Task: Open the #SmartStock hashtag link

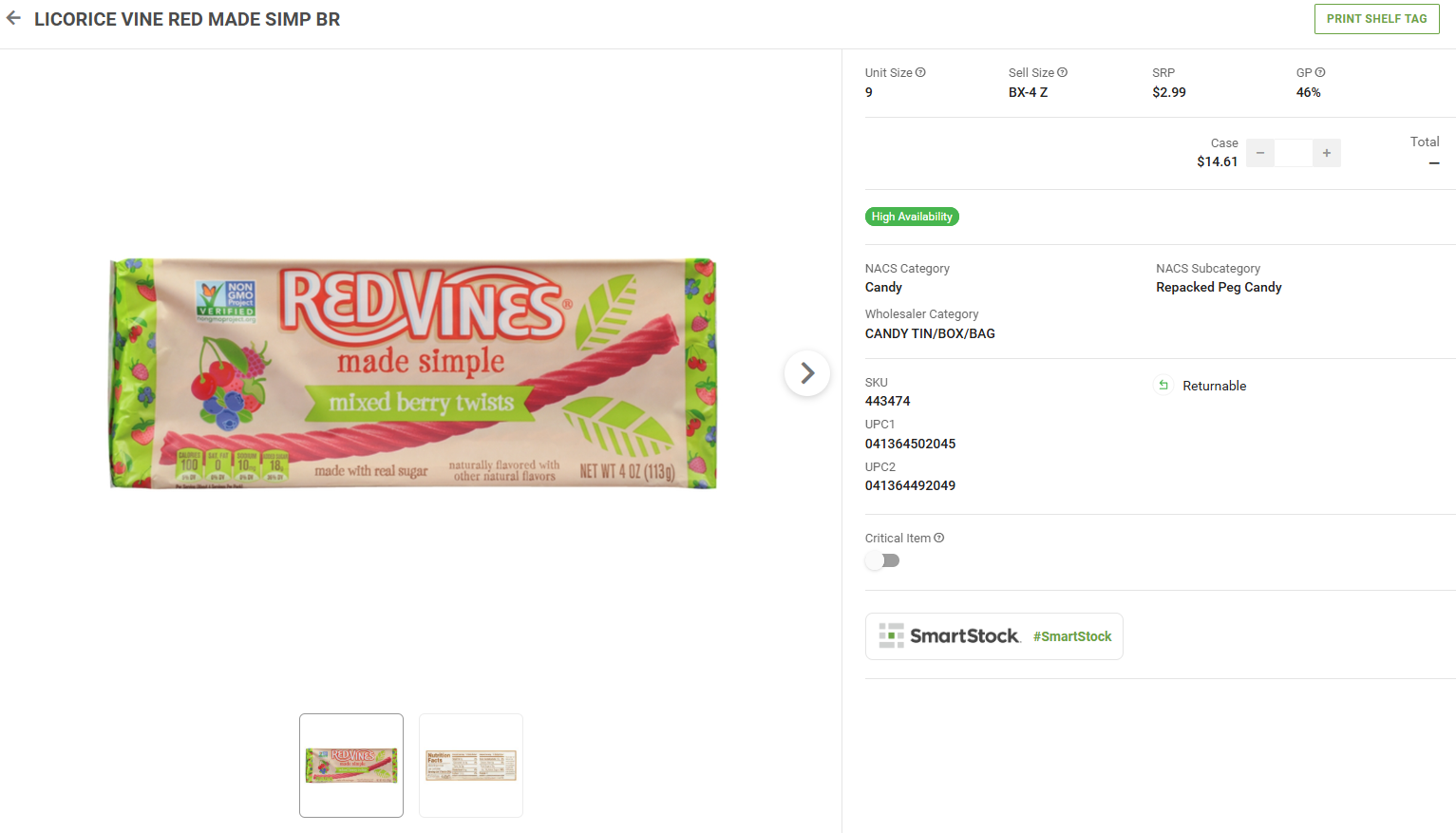Action: [x=1072, y=636]
